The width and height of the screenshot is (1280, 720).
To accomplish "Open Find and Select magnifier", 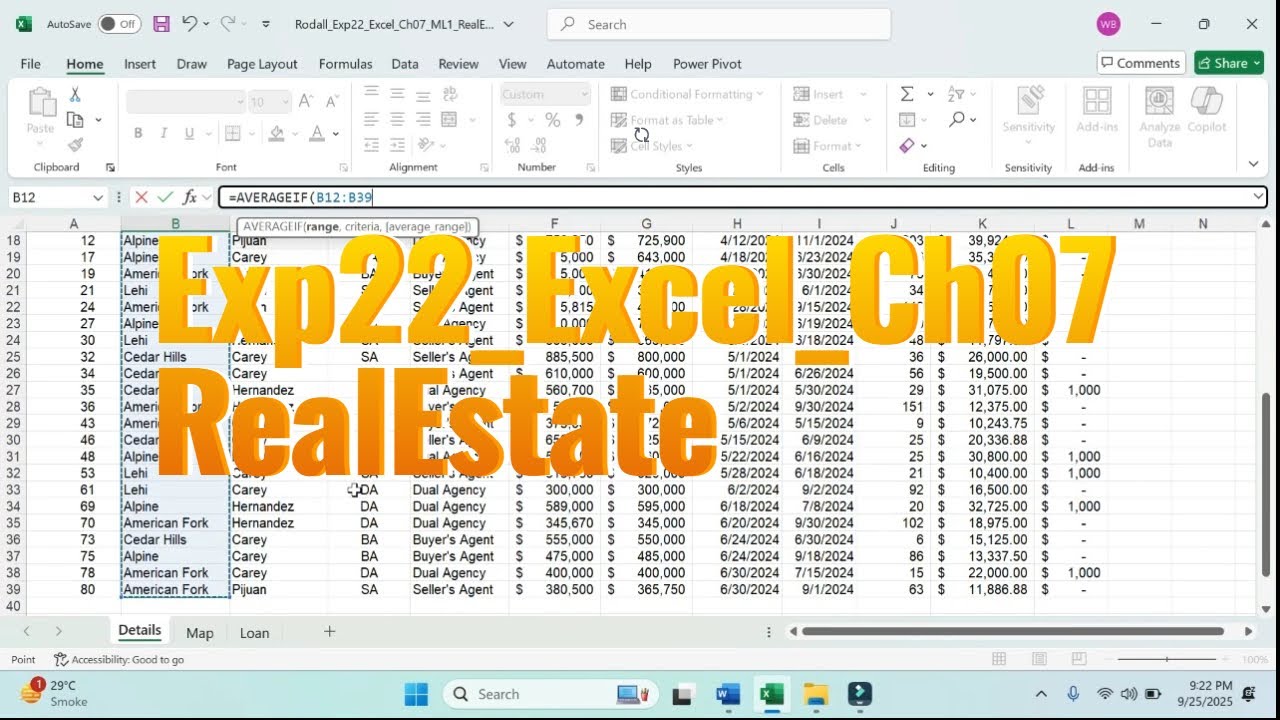I will point(957,120).
